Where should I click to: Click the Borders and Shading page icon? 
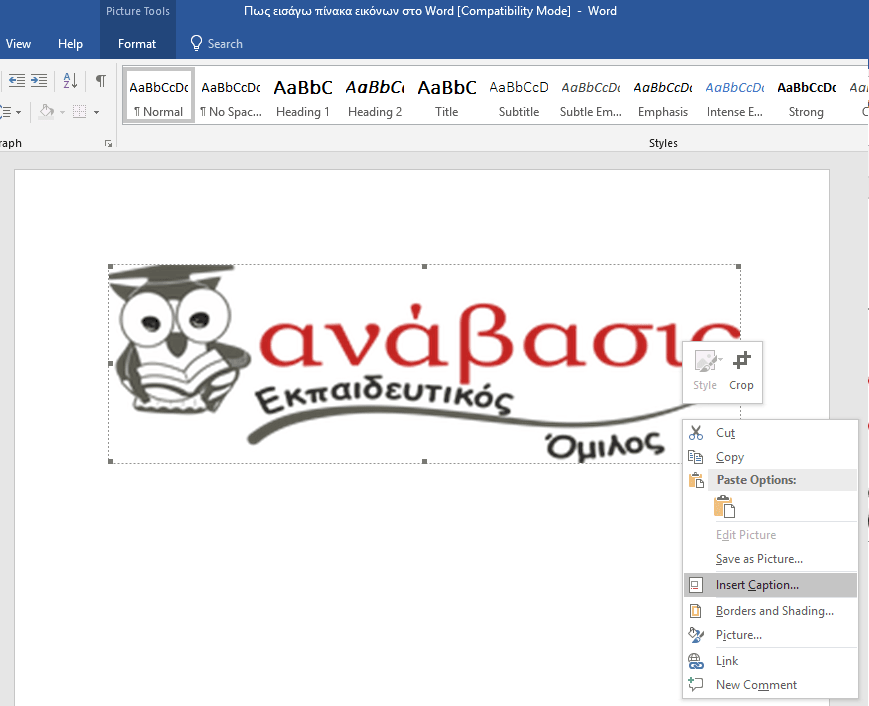coord(696,611)
